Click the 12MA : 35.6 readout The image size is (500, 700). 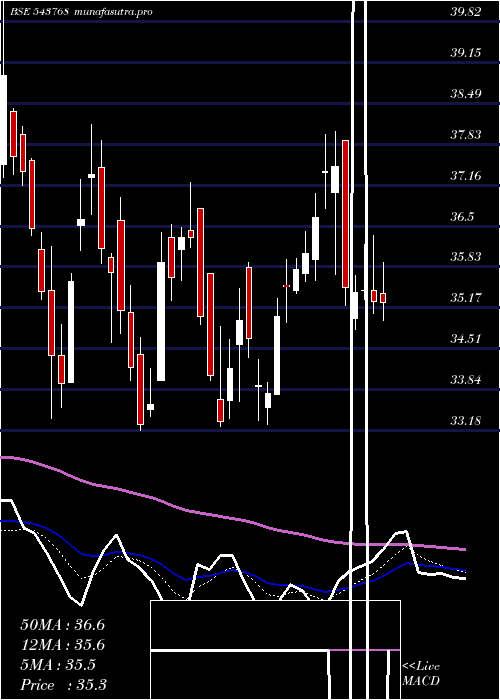[x=62, y=645]
